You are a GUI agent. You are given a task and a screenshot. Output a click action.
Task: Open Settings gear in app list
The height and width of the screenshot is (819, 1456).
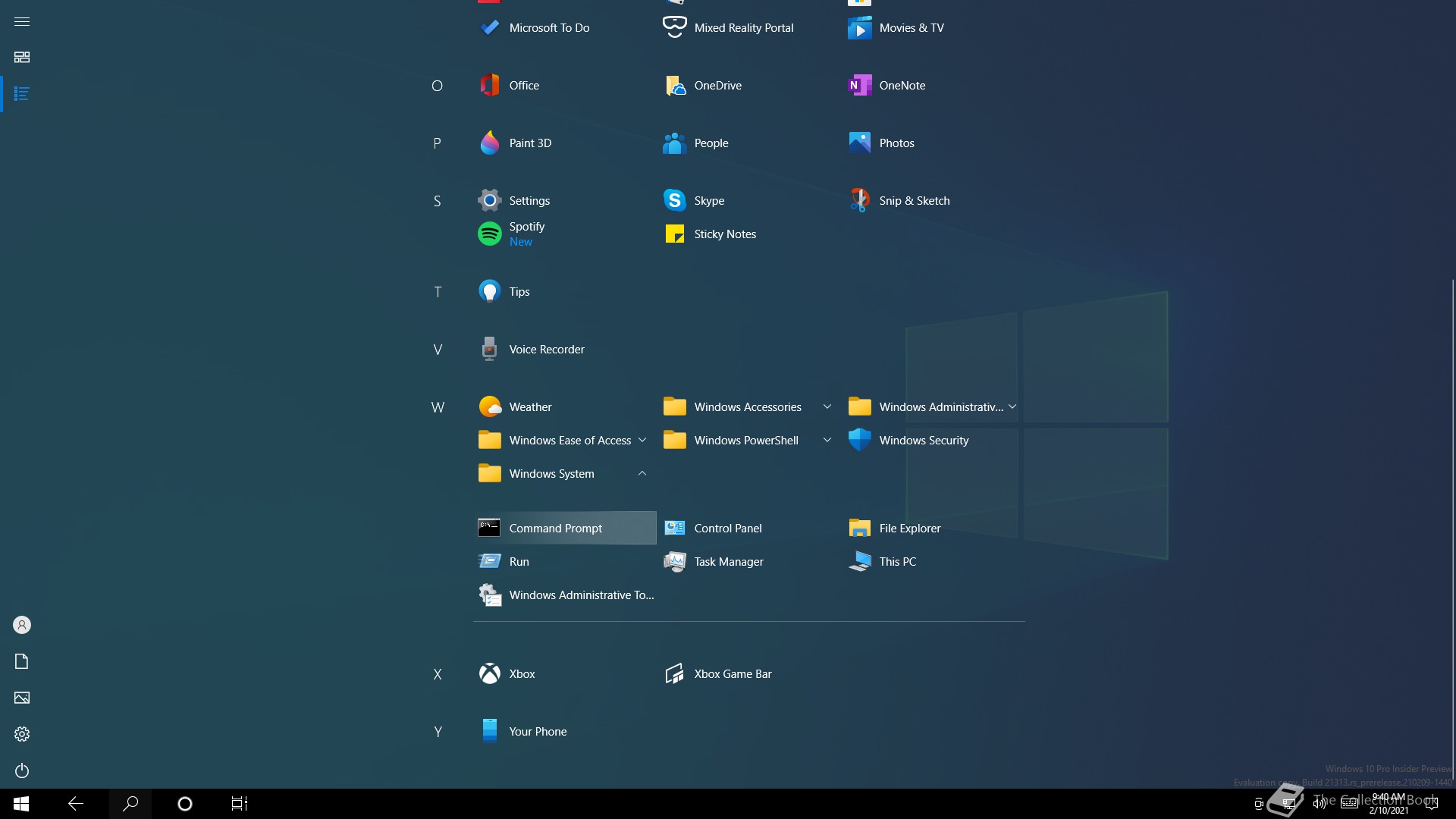pyautogui.click(x=490, y=201)
